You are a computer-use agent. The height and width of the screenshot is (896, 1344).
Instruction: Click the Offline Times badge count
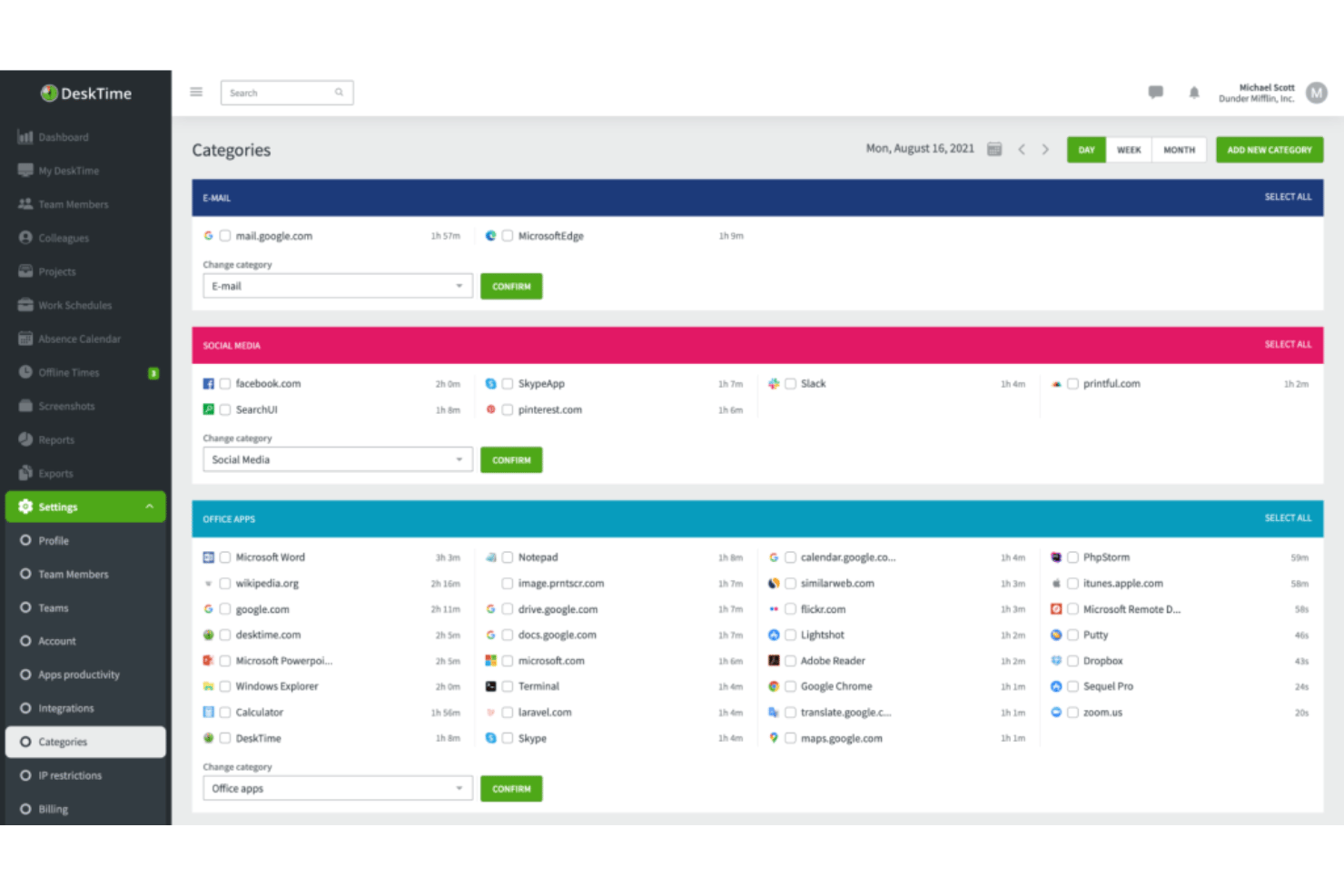(153, 373)
